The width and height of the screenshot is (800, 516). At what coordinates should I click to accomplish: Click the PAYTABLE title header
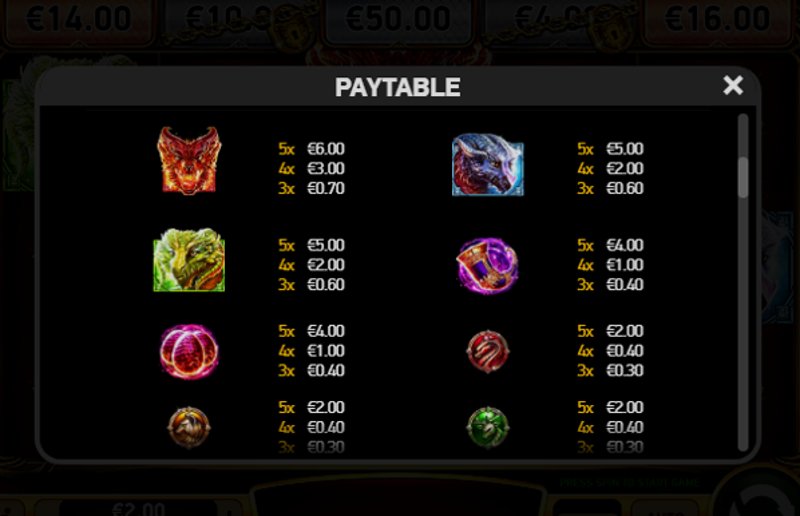pyautogui.click(x=397, y=87)
